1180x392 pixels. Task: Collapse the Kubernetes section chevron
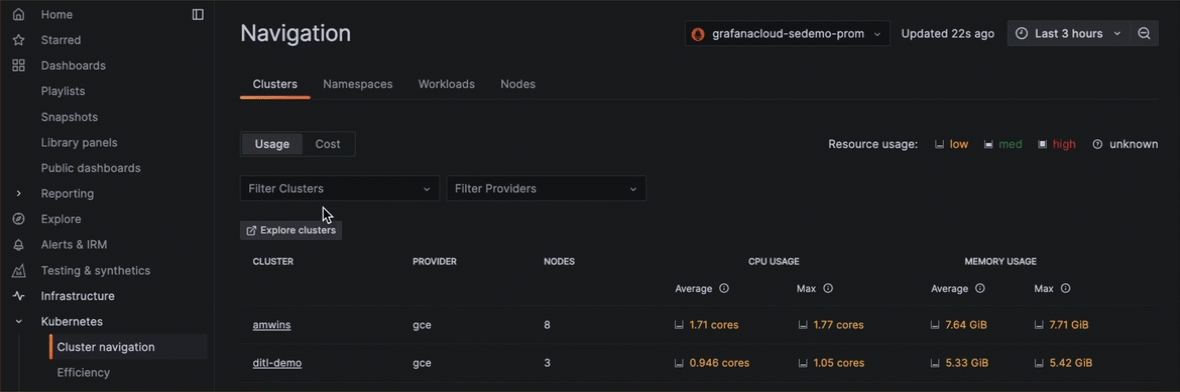coord(19,321)
